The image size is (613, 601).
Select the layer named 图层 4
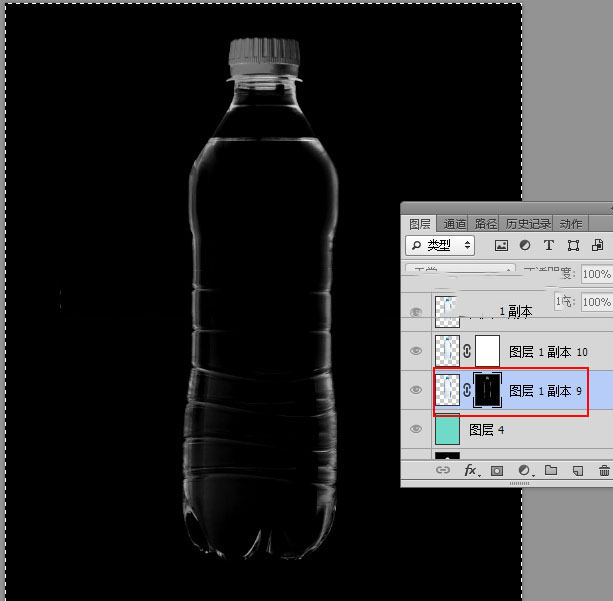tap(486, 430)
